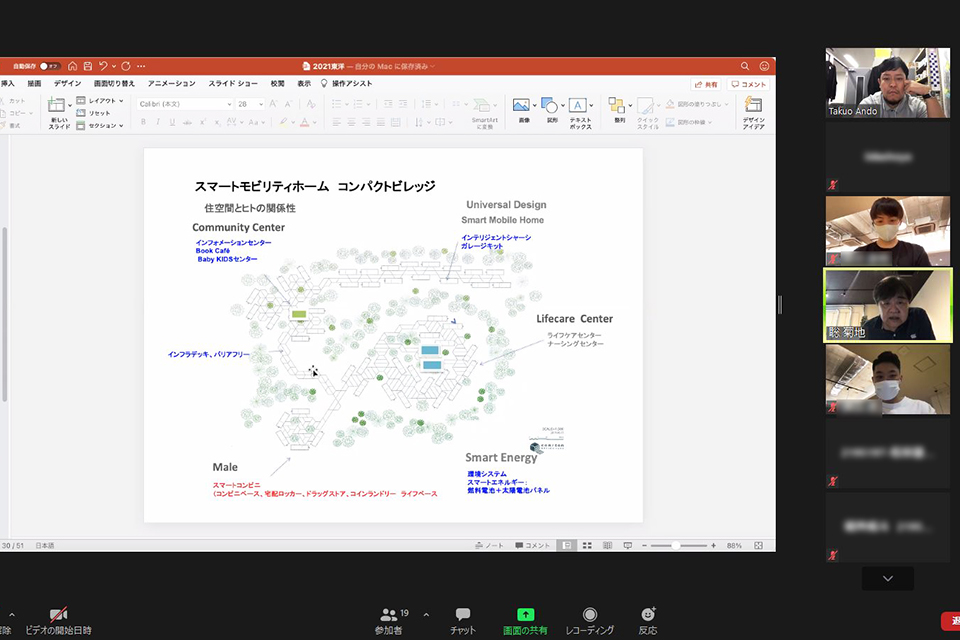Open the 描画 (Draw) ribbon tab

34,83
